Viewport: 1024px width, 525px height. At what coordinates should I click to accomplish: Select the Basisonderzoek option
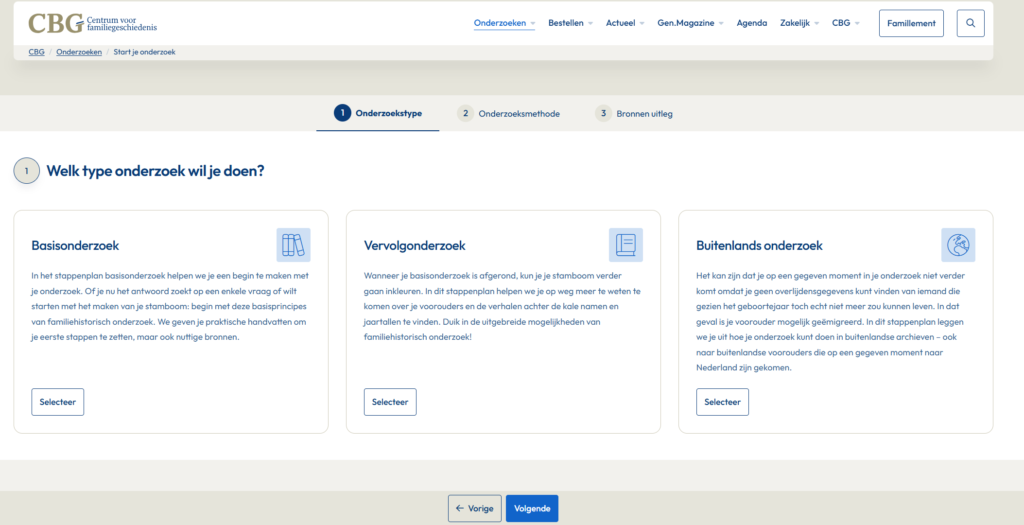click(58, 402)
